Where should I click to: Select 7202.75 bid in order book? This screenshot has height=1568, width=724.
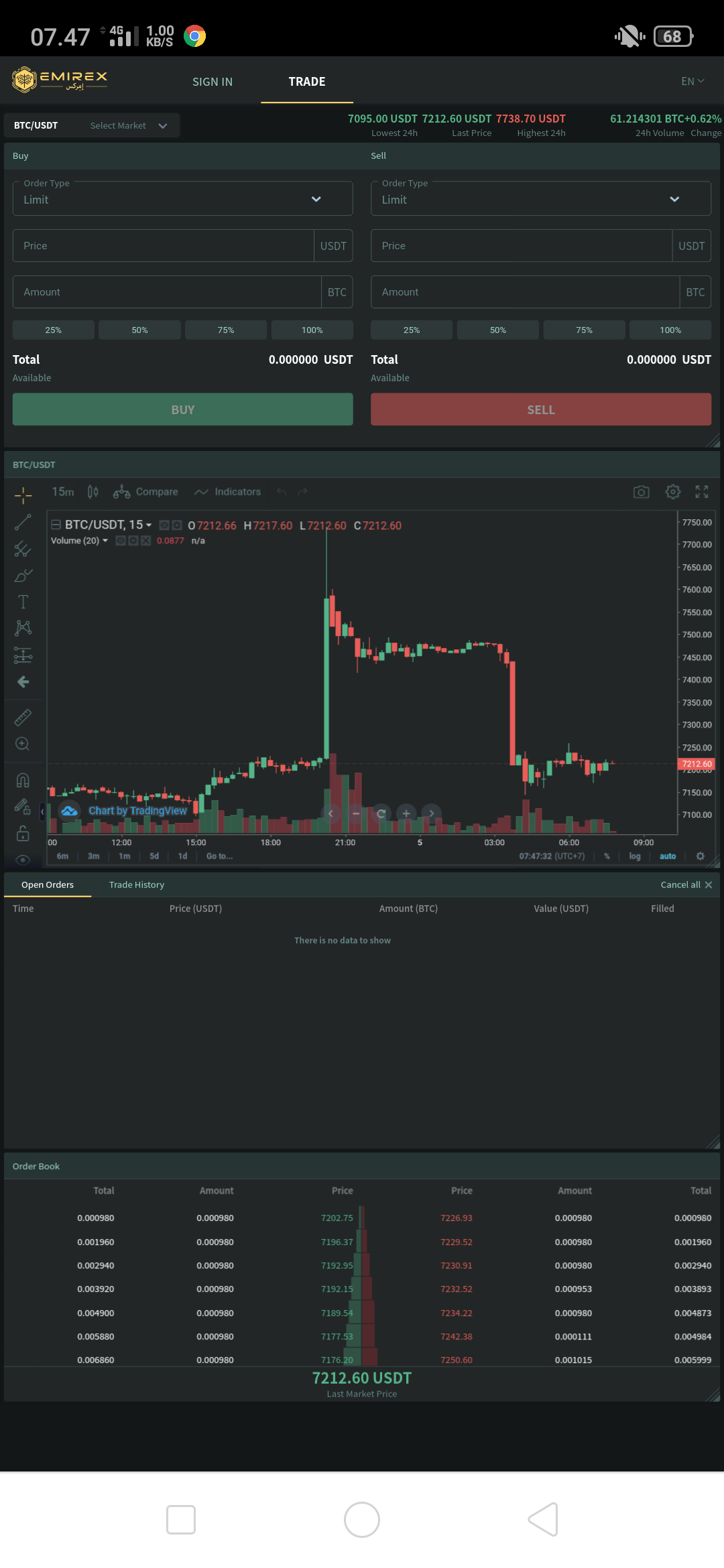(337, 1218)
